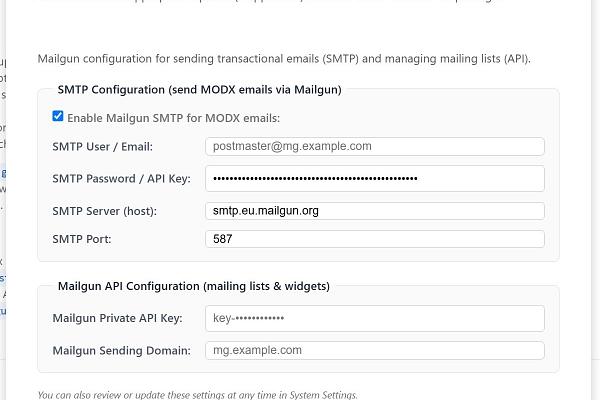Click the smtp.eu.mailgun.org host text
This screenshot has height=400, width=600.
click(x=266, y=211)
